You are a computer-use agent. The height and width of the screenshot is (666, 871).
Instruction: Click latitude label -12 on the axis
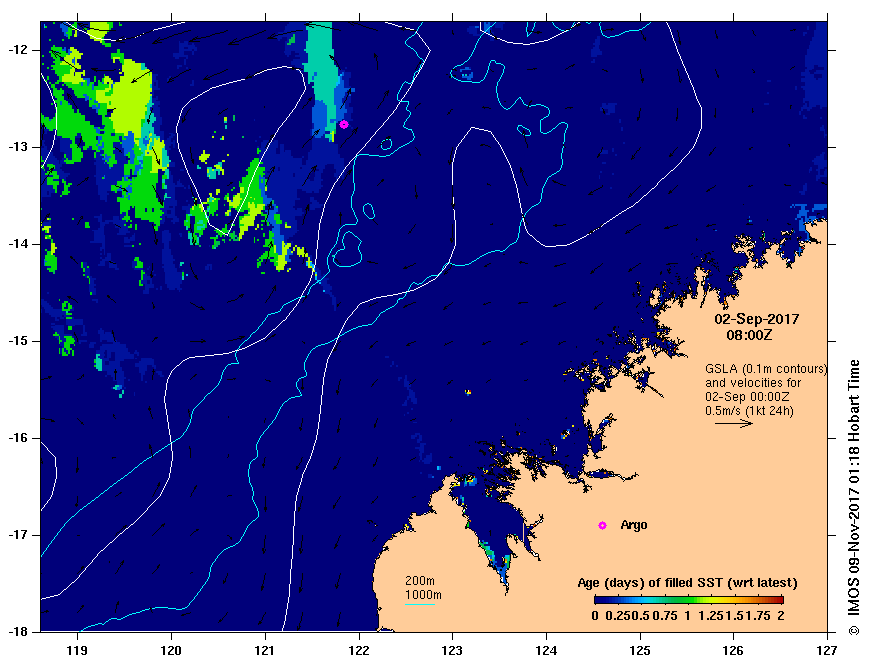point(17,50)
